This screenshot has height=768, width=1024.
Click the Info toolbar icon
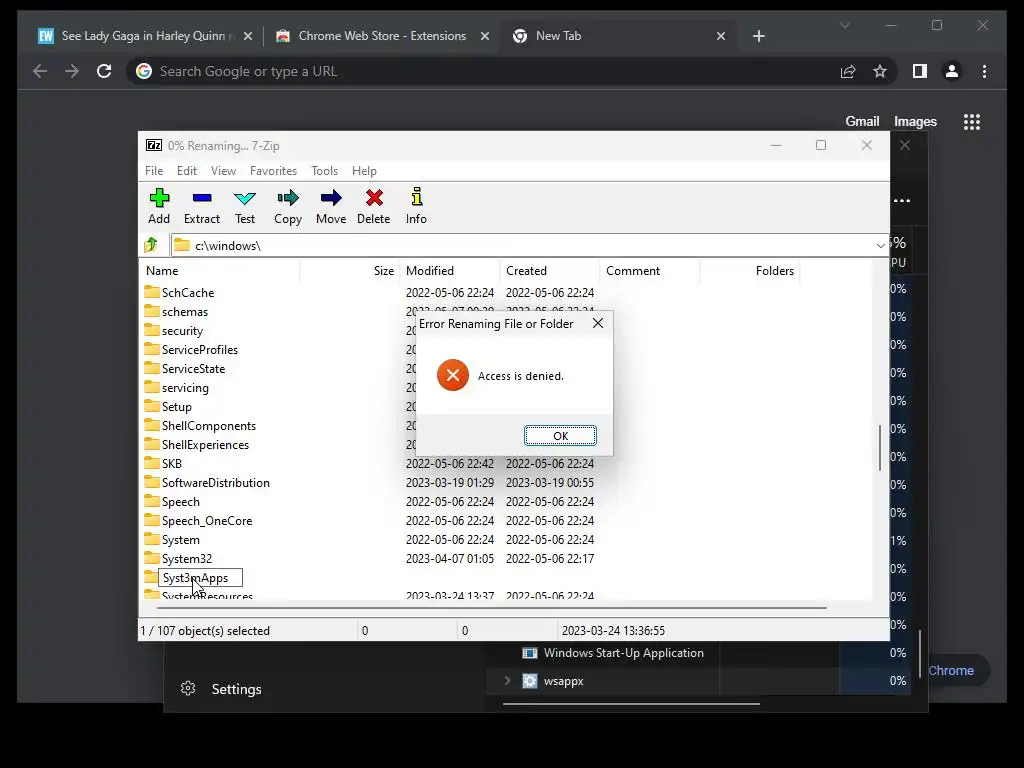(x=417, y=197)
